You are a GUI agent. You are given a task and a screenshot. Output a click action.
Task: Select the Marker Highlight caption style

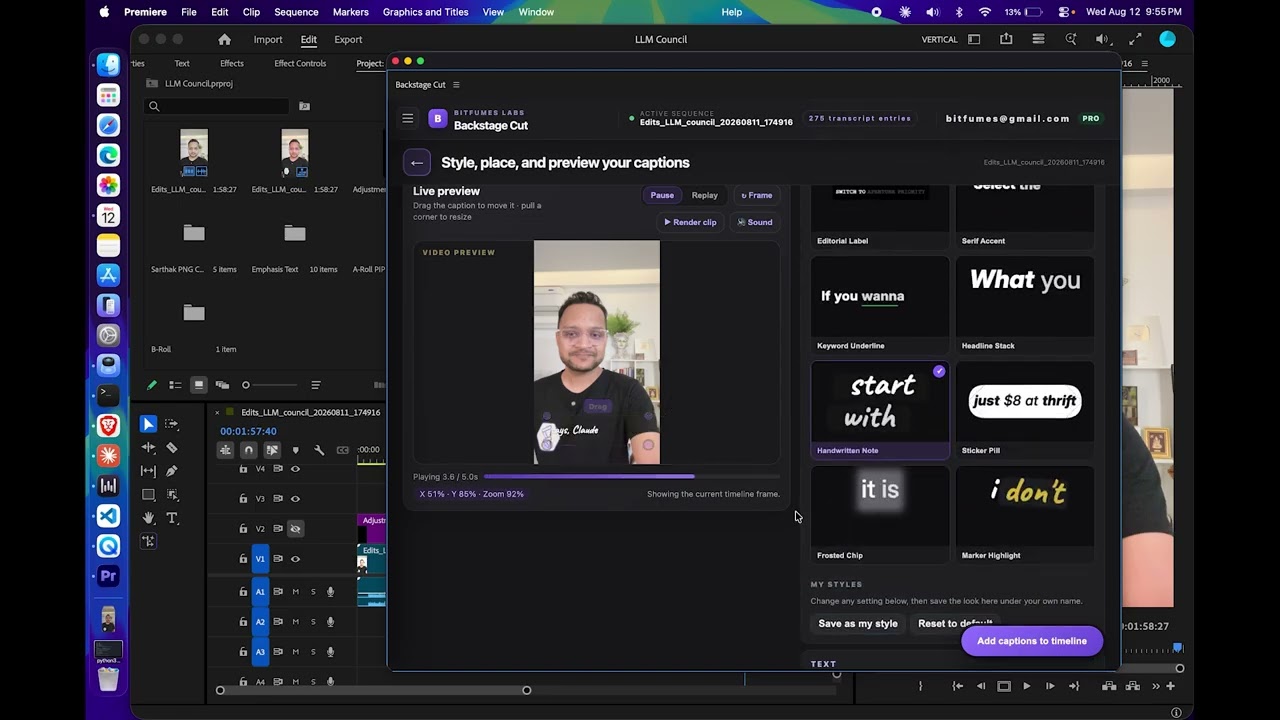(1025, 514)
